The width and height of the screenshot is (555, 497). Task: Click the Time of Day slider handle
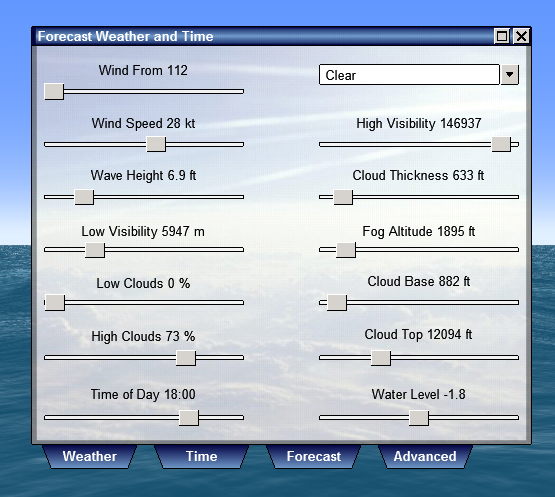[x=189, y=418]
